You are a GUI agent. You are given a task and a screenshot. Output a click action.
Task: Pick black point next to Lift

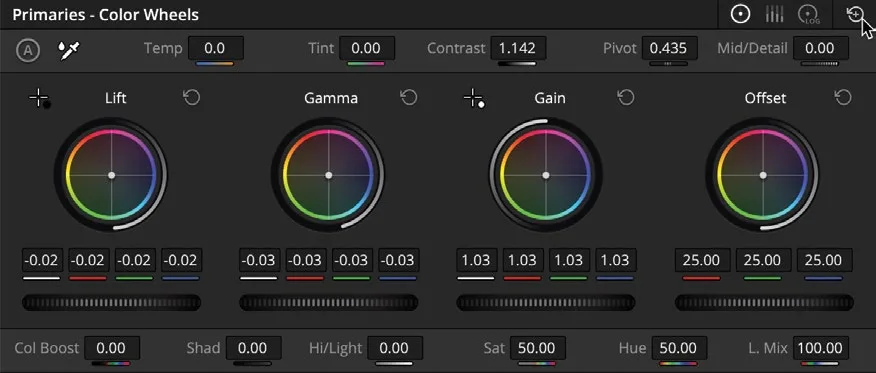40,99
